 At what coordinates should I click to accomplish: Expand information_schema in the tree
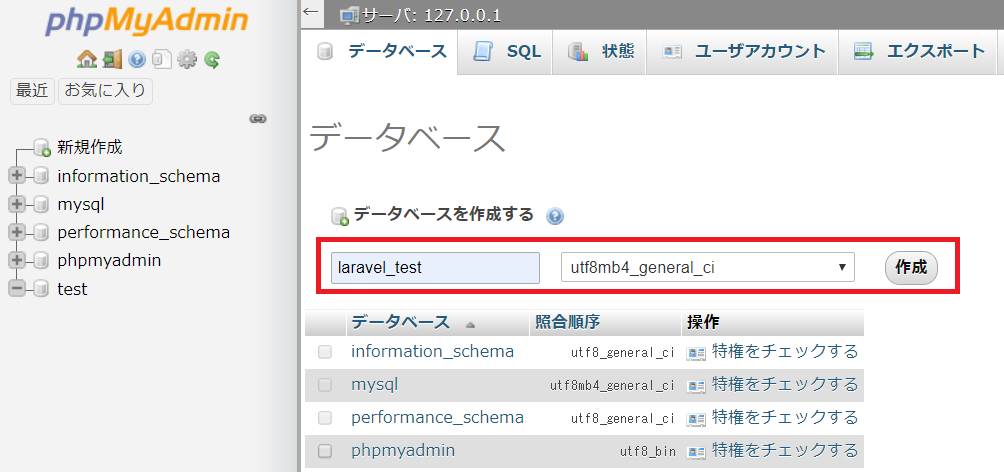[x=17, y=176]
